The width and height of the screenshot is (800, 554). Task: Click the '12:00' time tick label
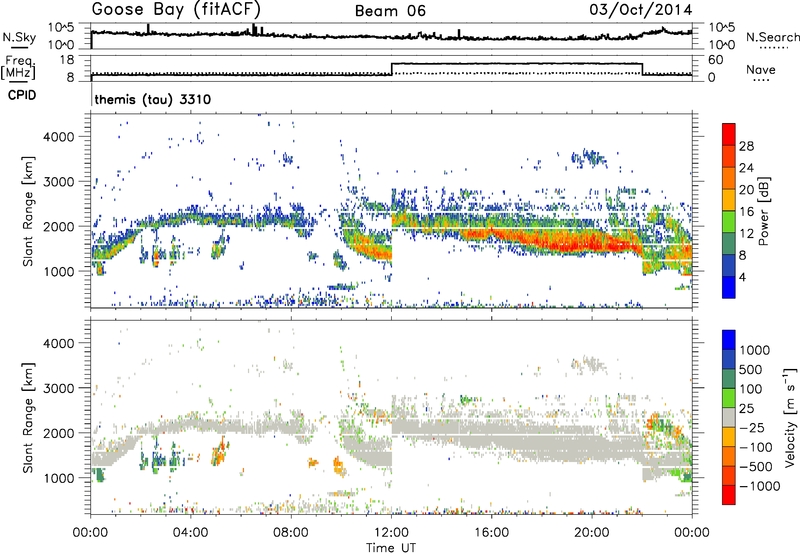coord(391,533)
